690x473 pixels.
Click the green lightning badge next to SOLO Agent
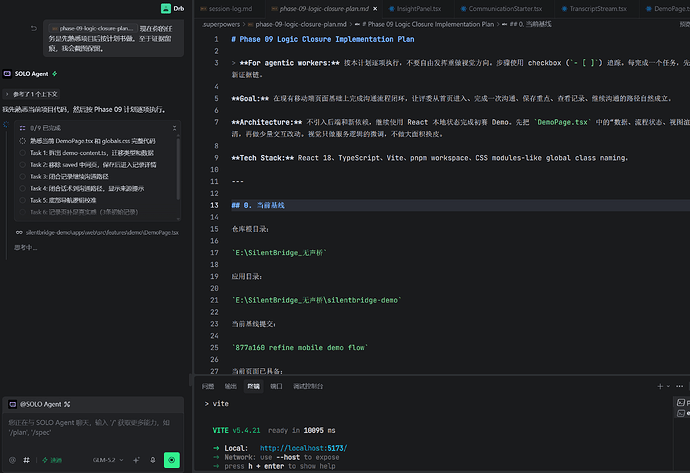tap(55, 73)
